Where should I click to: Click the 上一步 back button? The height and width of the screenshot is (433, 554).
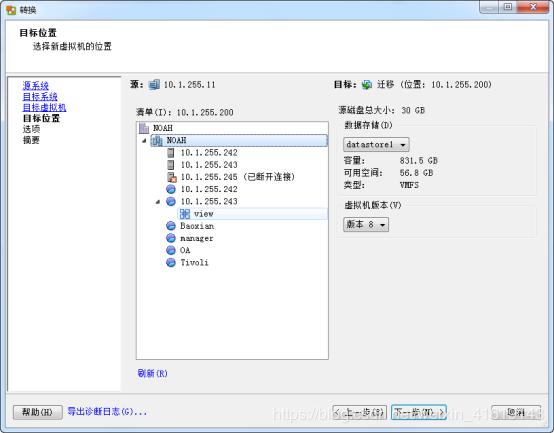click(359, 412)
